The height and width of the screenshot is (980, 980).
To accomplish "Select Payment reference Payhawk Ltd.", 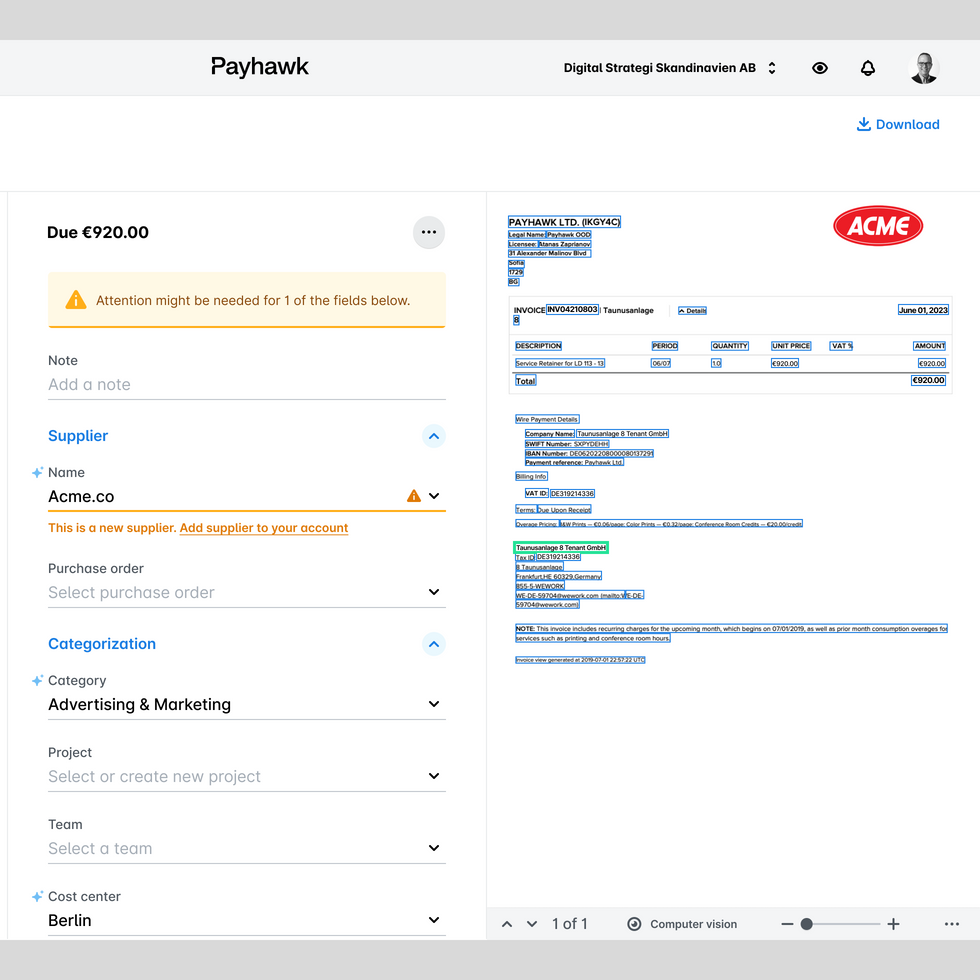I will [x=574, y=462].
